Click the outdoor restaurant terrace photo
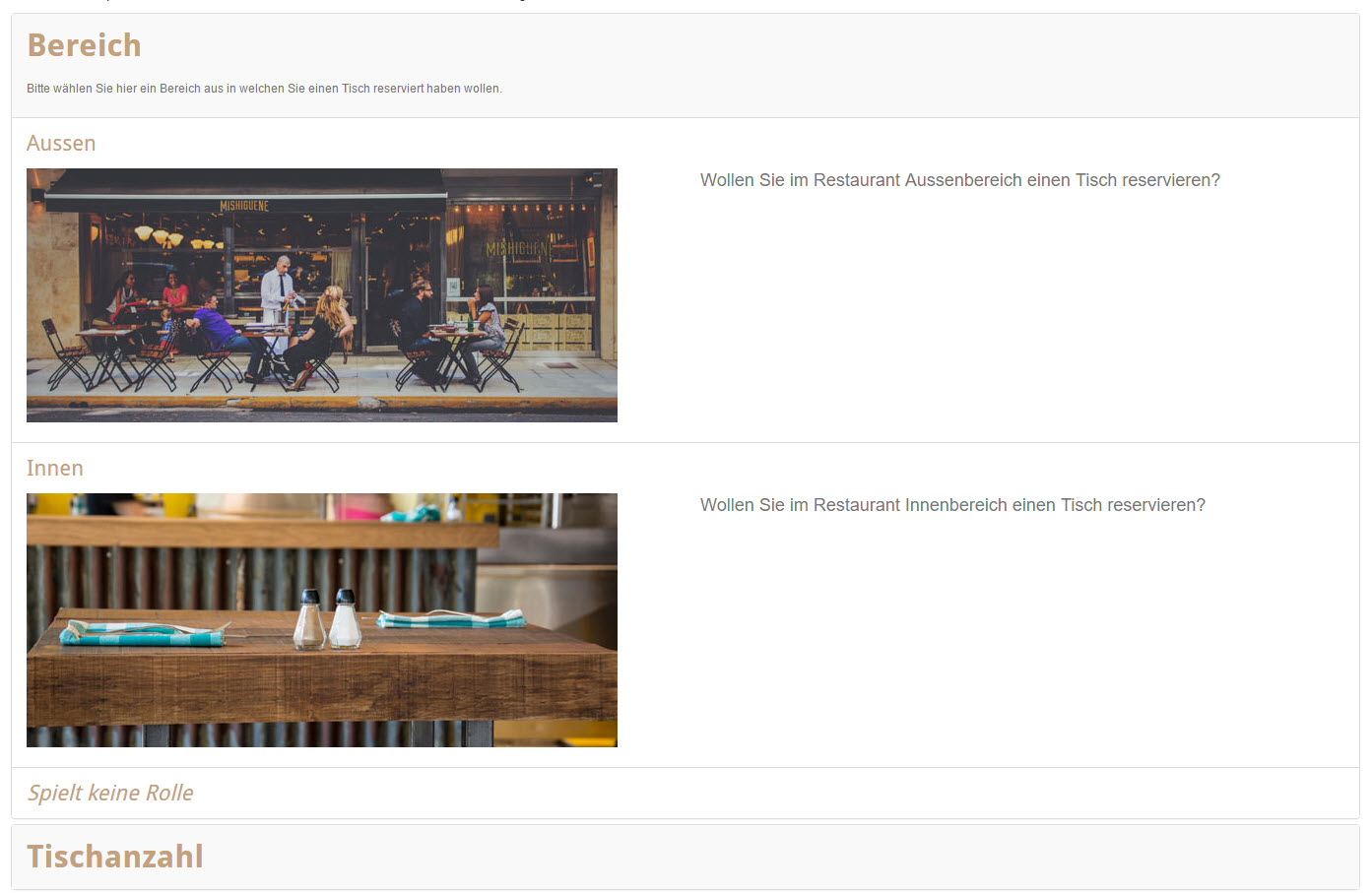1372x893 pixels. 322,295
